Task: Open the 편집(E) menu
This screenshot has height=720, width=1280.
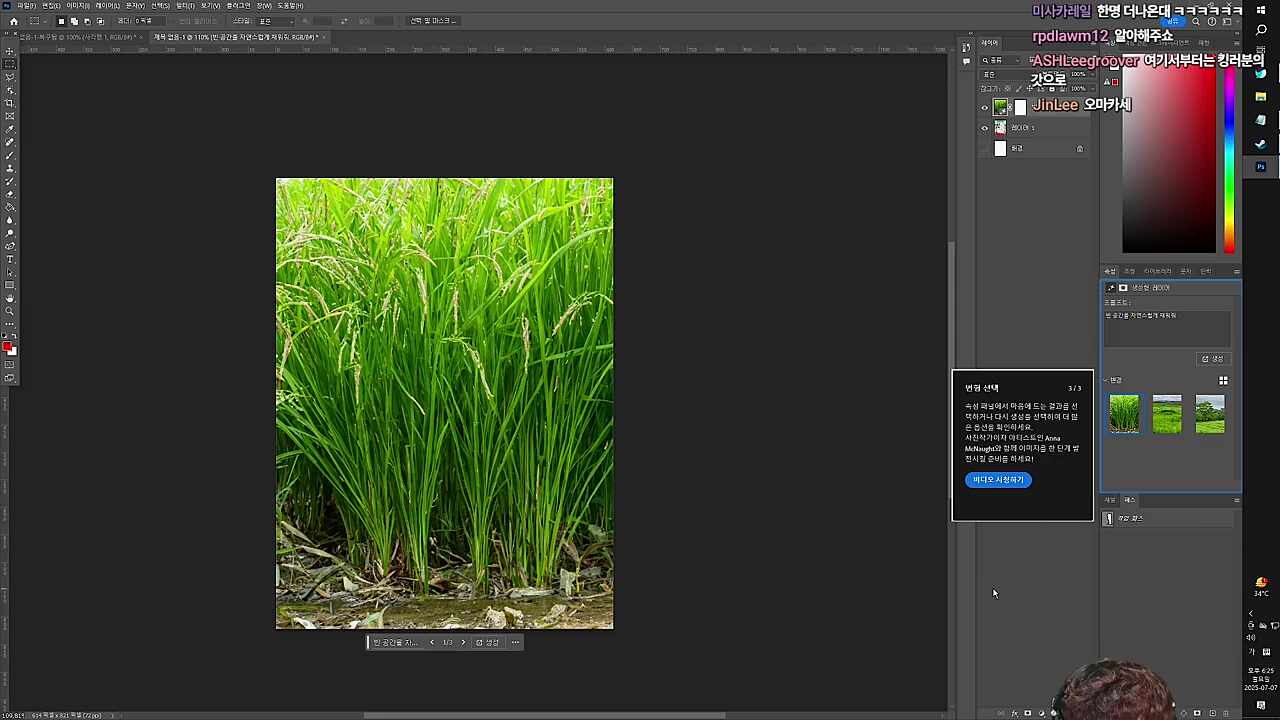Action: pyautogui.click(x=51, y=6)
